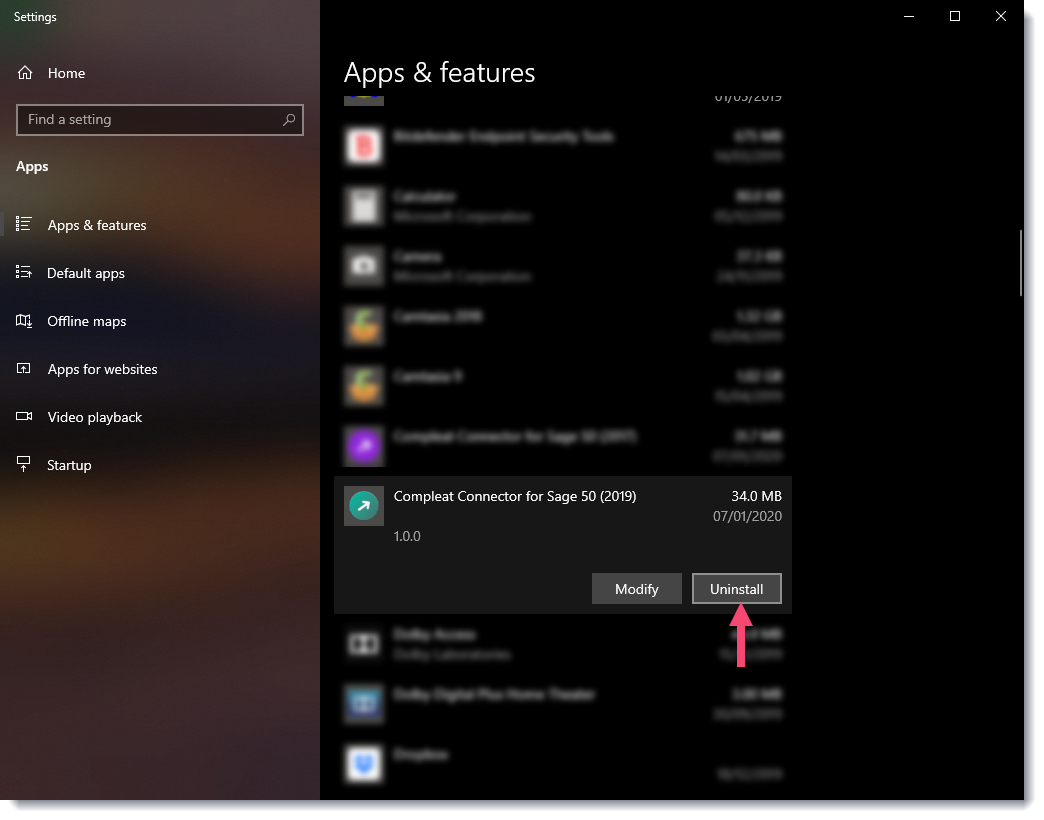Click the Compleat Connector (2019) app icon
Screen dimensions: 1044x820
click(364, 506)
